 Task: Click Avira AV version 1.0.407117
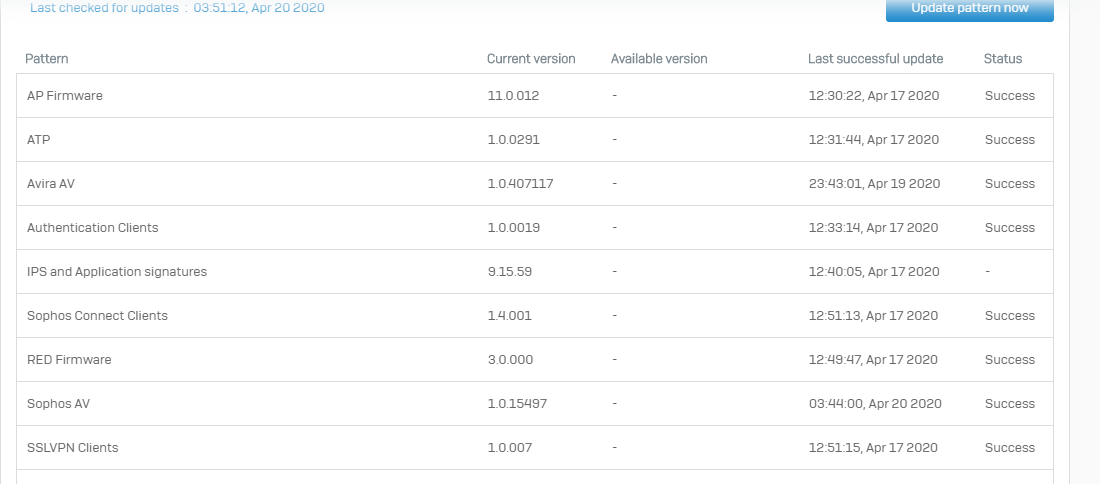[521, 184]
